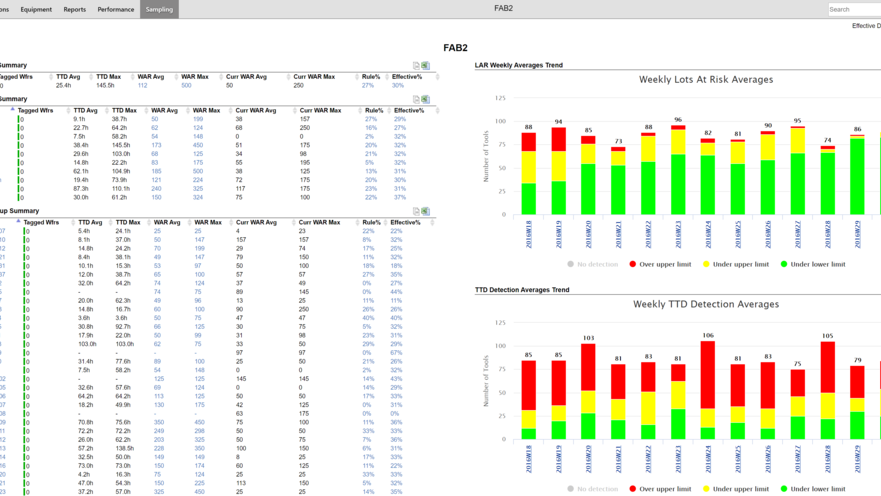This screenshot has width=881, height=496.
Task: Toggle Over upper limit in TTD Detection chart
Action: tap(660, 489)
